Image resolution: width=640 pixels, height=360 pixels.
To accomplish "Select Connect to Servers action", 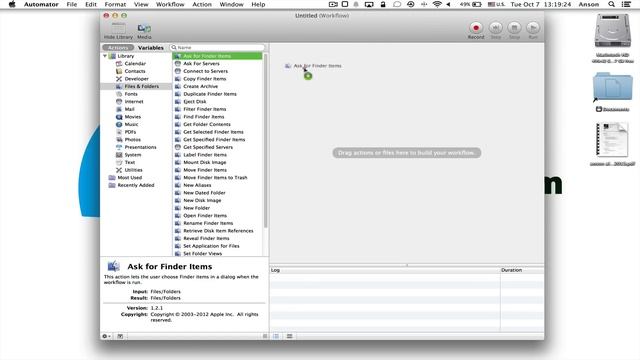I will coord(205,71).
